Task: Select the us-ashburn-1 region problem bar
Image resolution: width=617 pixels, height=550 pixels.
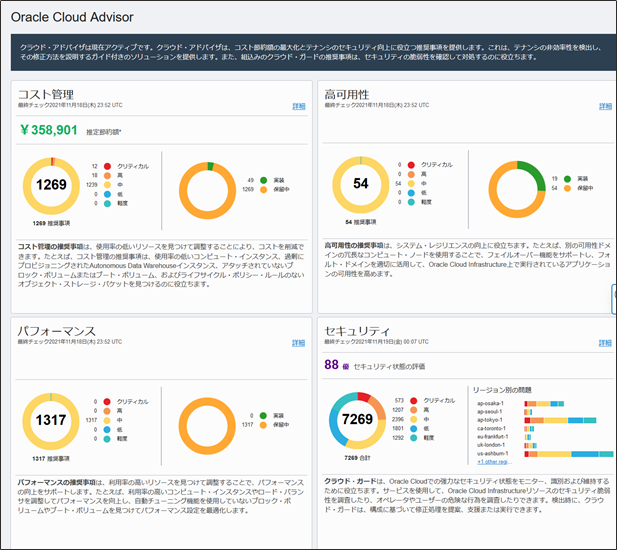Action: (555, 453)
